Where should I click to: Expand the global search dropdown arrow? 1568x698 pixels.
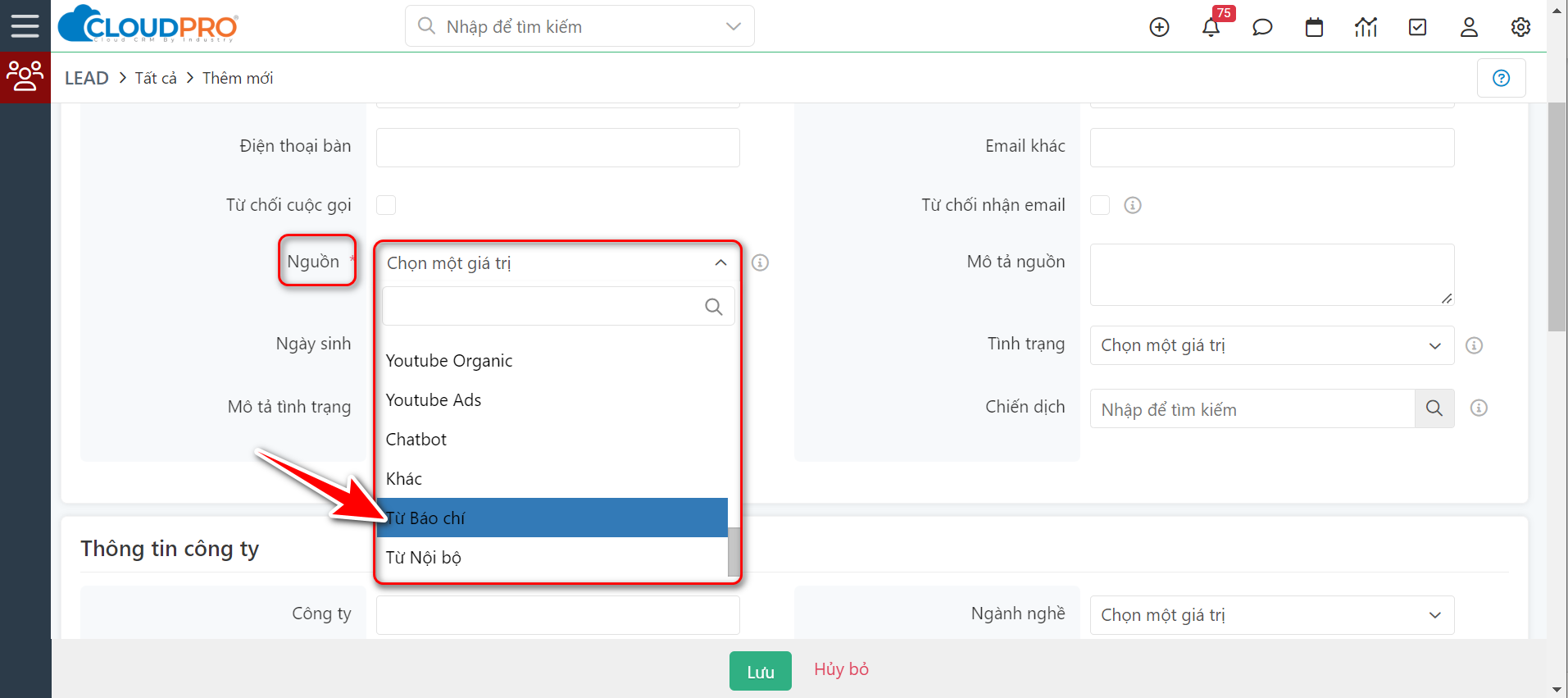(734, 26)
